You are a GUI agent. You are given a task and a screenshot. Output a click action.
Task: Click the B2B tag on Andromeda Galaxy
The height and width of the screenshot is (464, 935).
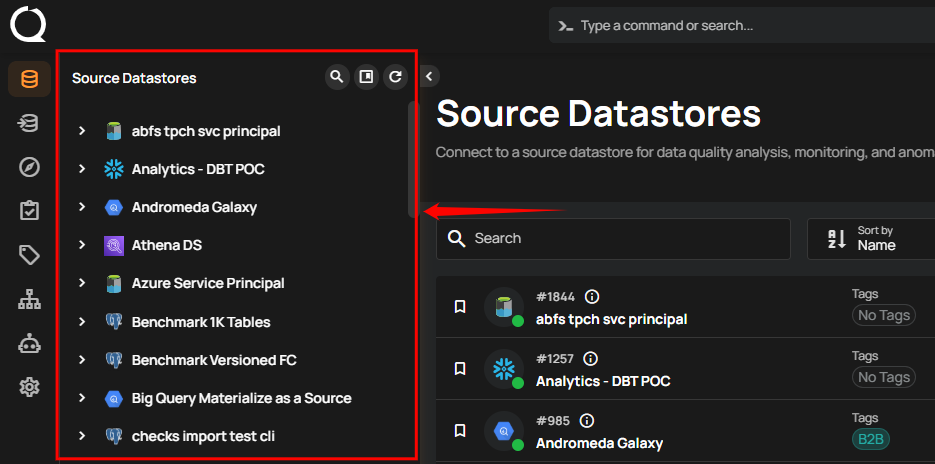[x=871, y=440]
